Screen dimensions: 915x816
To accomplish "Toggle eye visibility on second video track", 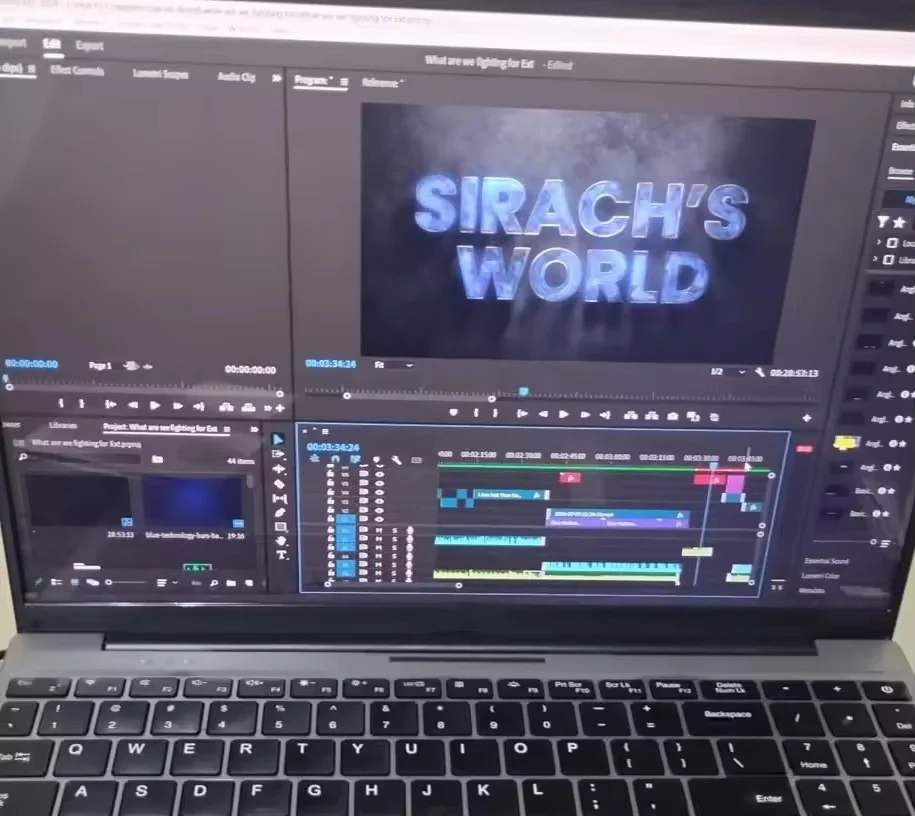I will 380,475.
